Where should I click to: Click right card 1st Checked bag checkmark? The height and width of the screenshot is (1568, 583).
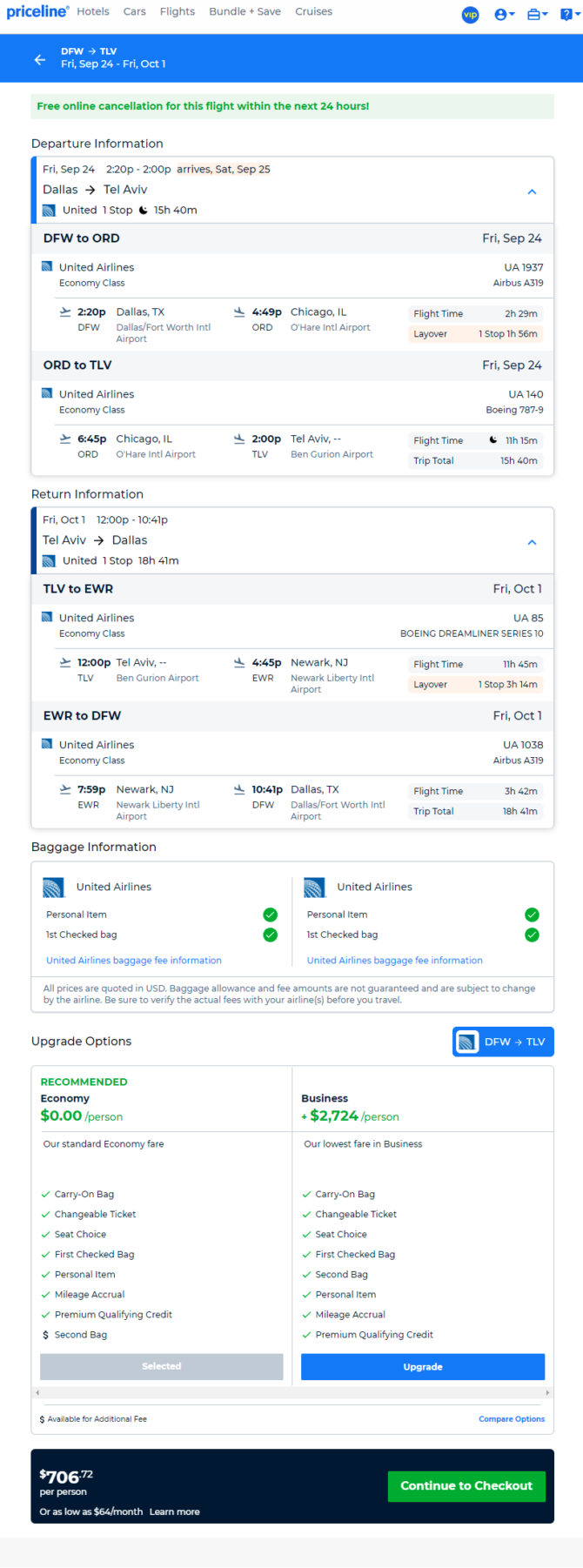[532, 935]
